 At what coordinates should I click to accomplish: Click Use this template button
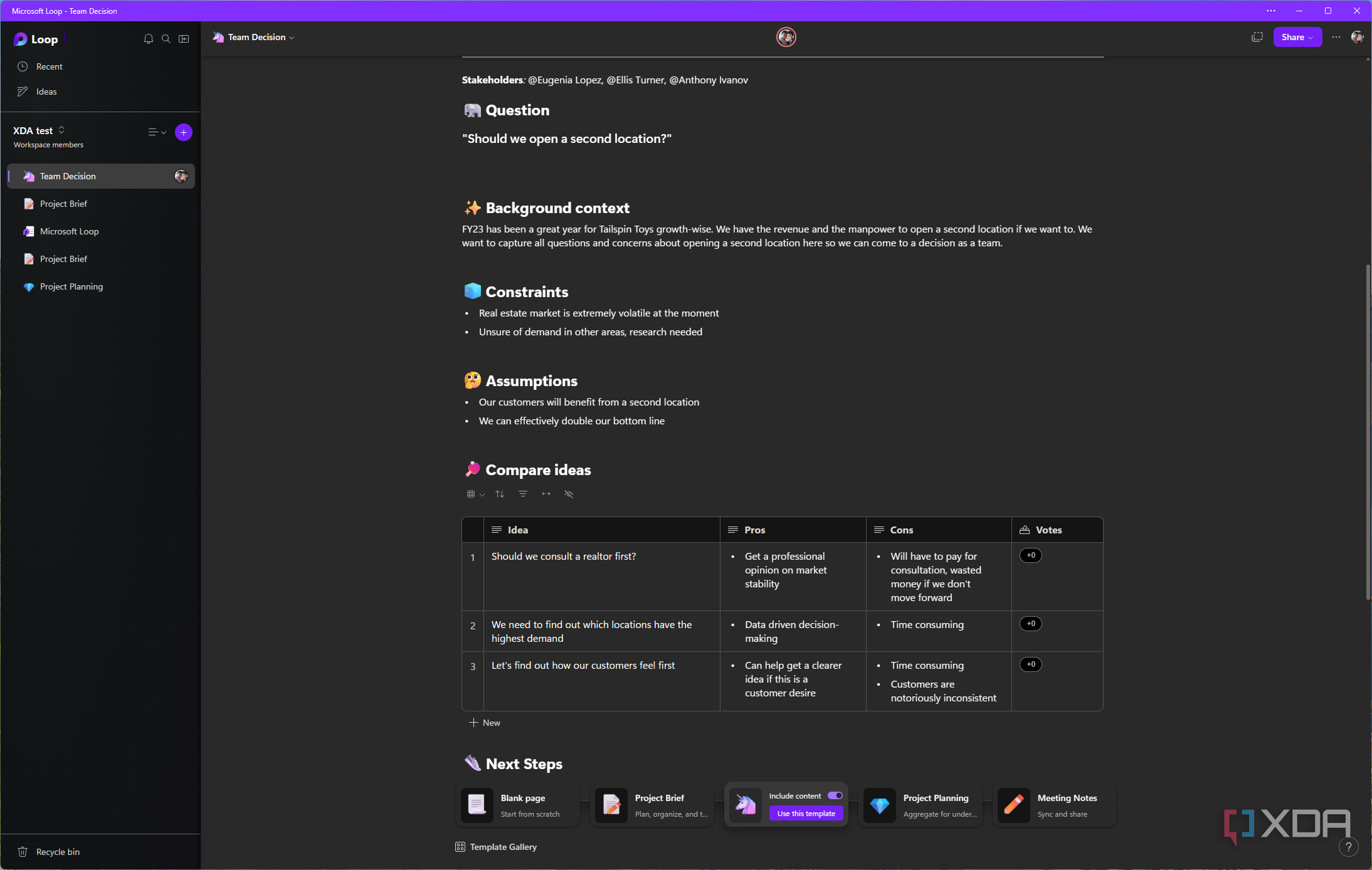pos(806,814)
